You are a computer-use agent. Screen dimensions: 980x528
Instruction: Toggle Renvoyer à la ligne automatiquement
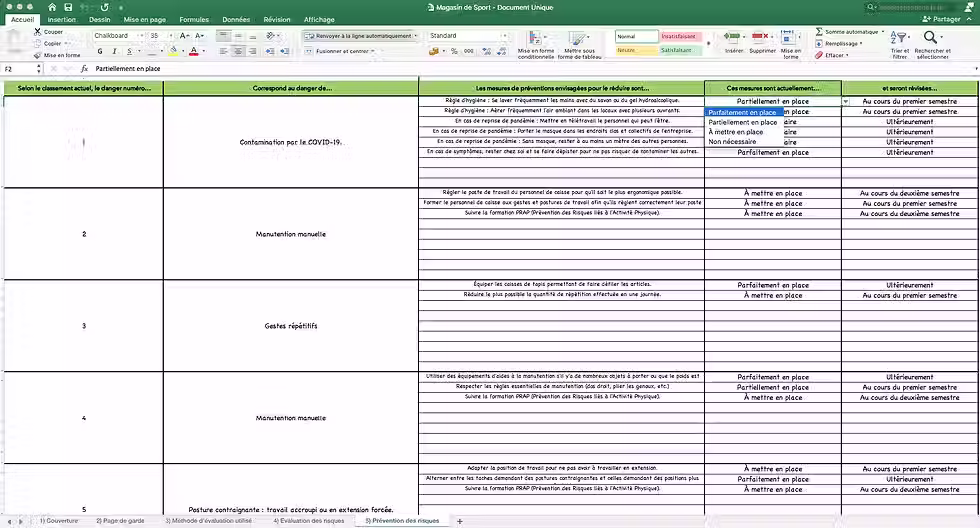361,36
